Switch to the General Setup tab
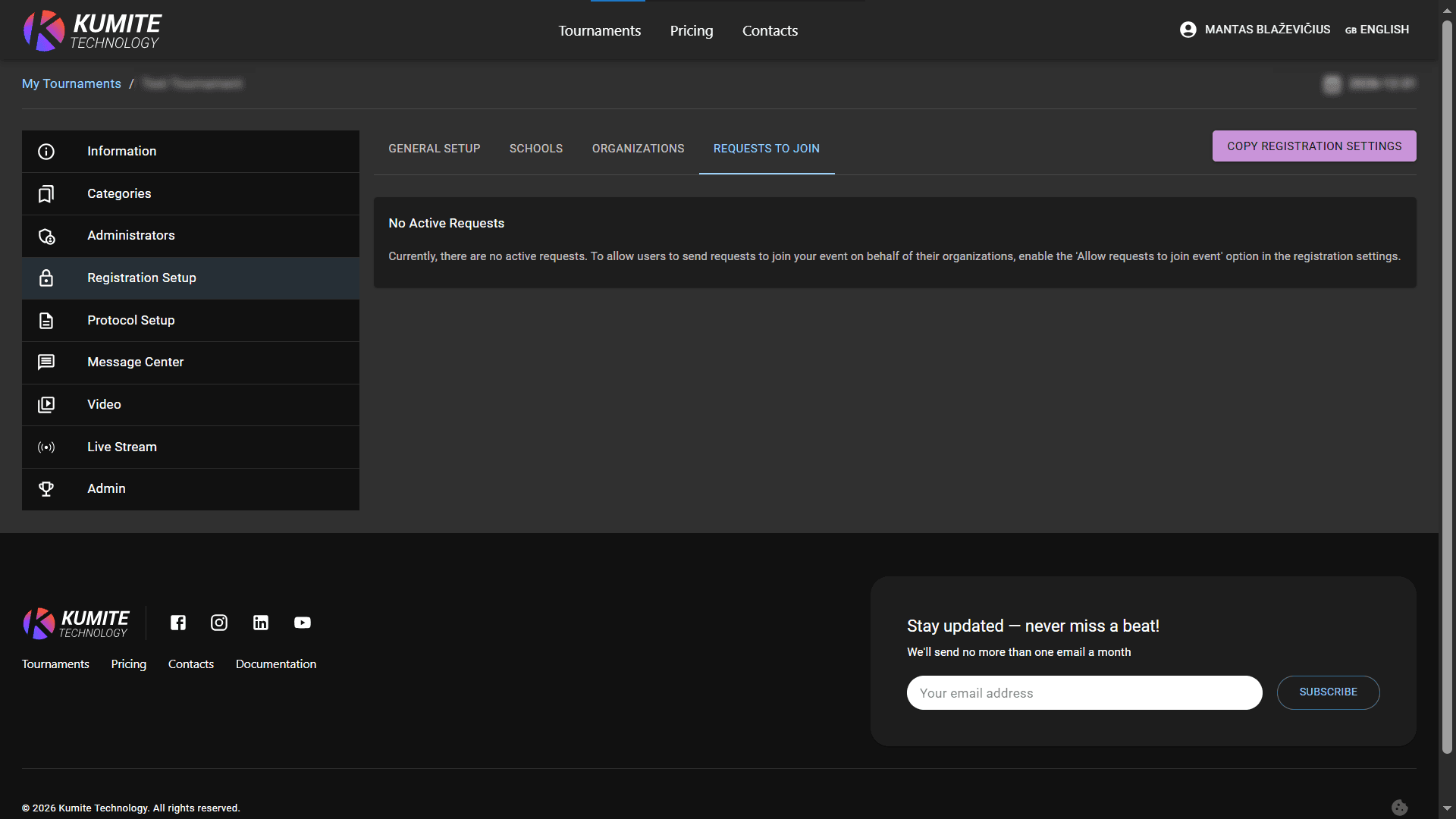Viewport: 1456px width, 819px height. coord(435,149)
